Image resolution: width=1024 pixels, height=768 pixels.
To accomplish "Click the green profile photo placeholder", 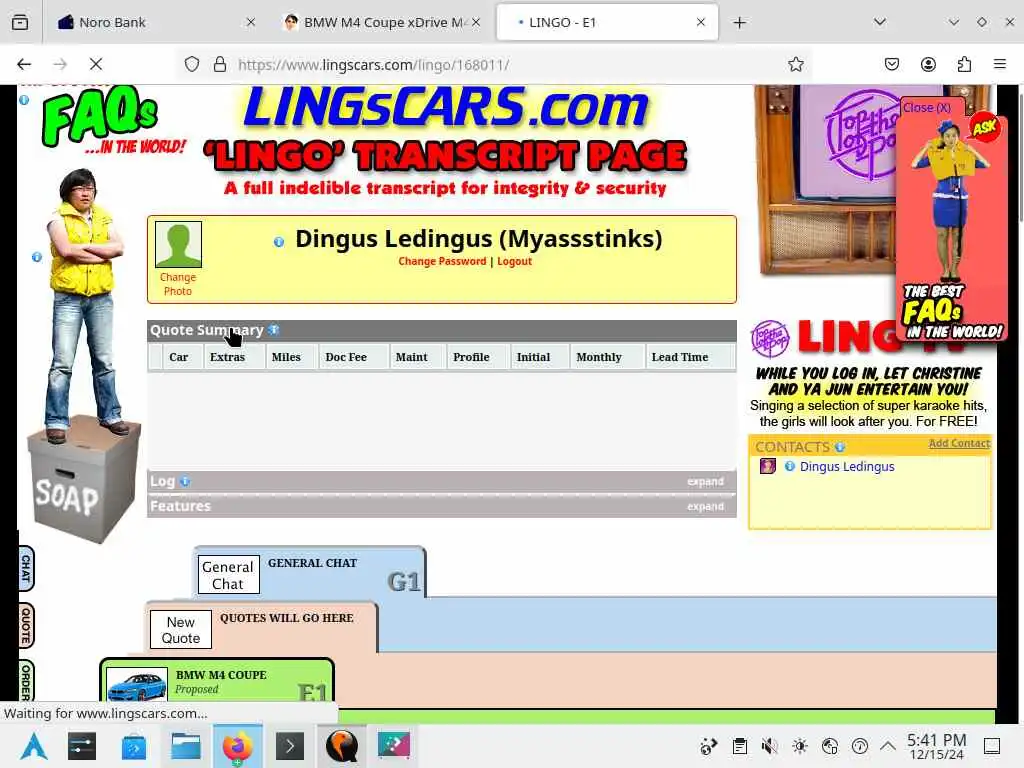I will [178, 244].
